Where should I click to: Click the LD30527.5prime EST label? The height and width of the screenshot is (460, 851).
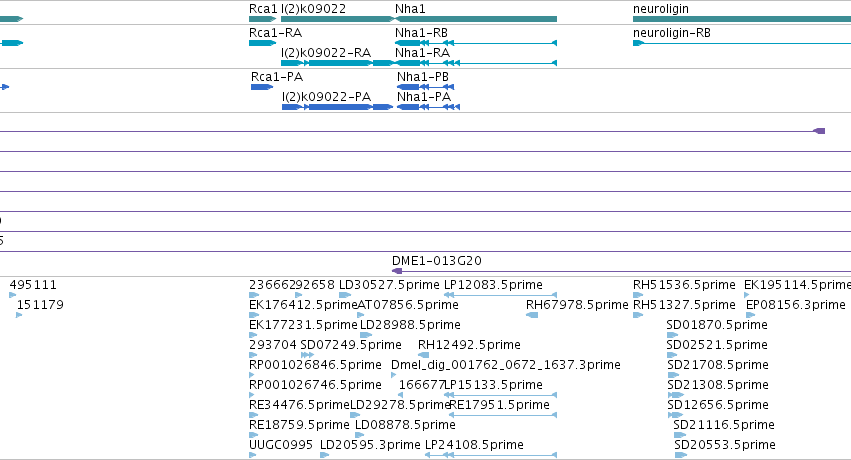(389, 285)
